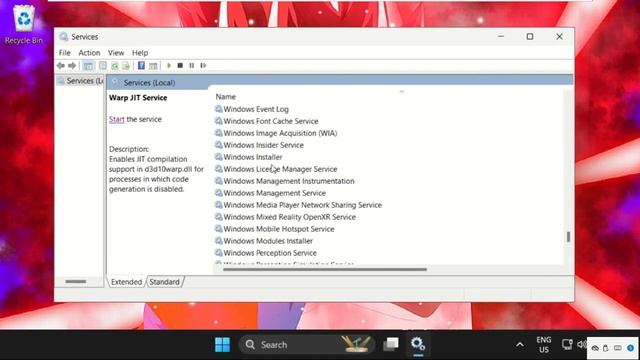Open the Windows Start button
Image resolution: width=640 pixels, height=360 pixels.
pos(222,345)
